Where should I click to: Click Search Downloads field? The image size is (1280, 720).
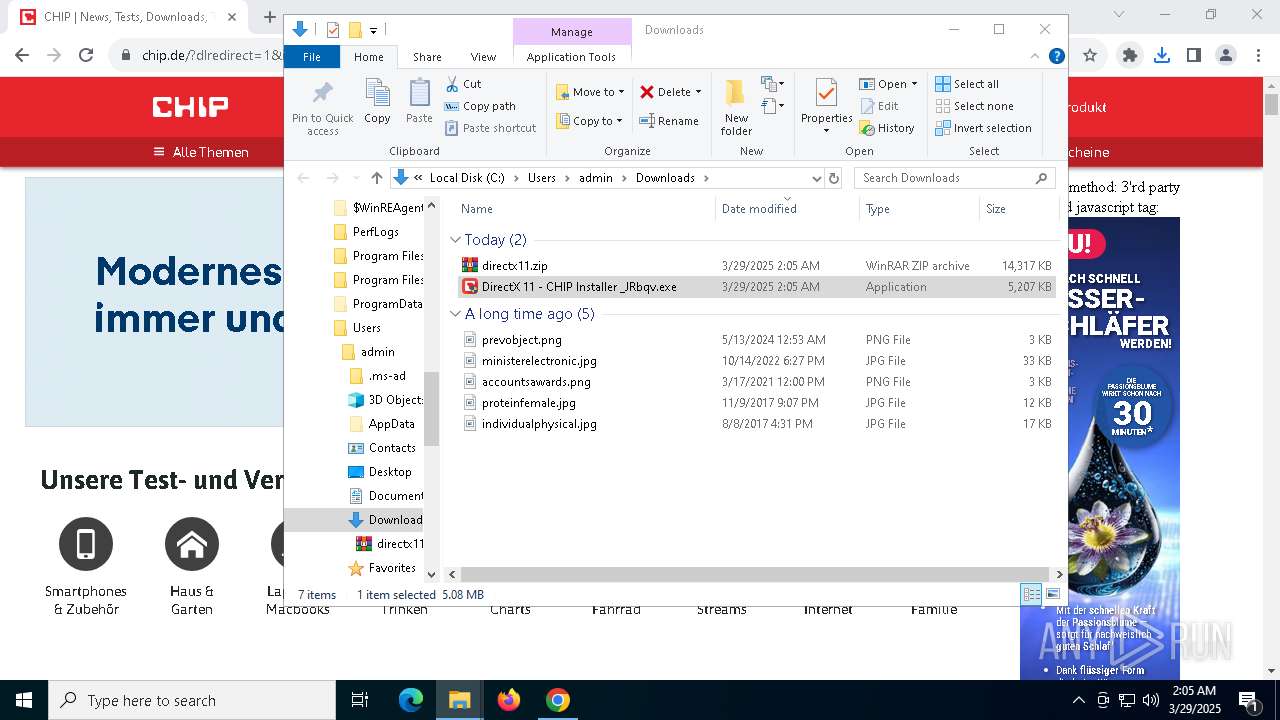click(x=955, y=178)
